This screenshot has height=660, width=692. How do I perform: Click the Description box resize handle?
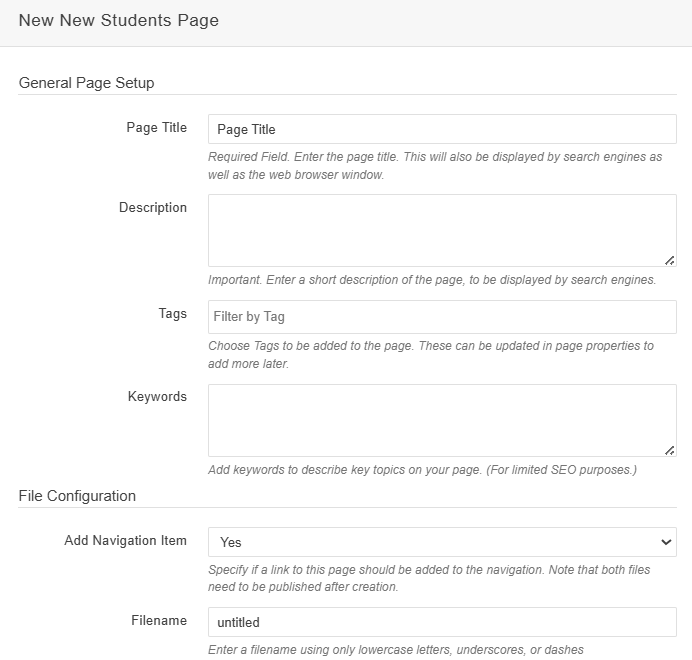669,259
